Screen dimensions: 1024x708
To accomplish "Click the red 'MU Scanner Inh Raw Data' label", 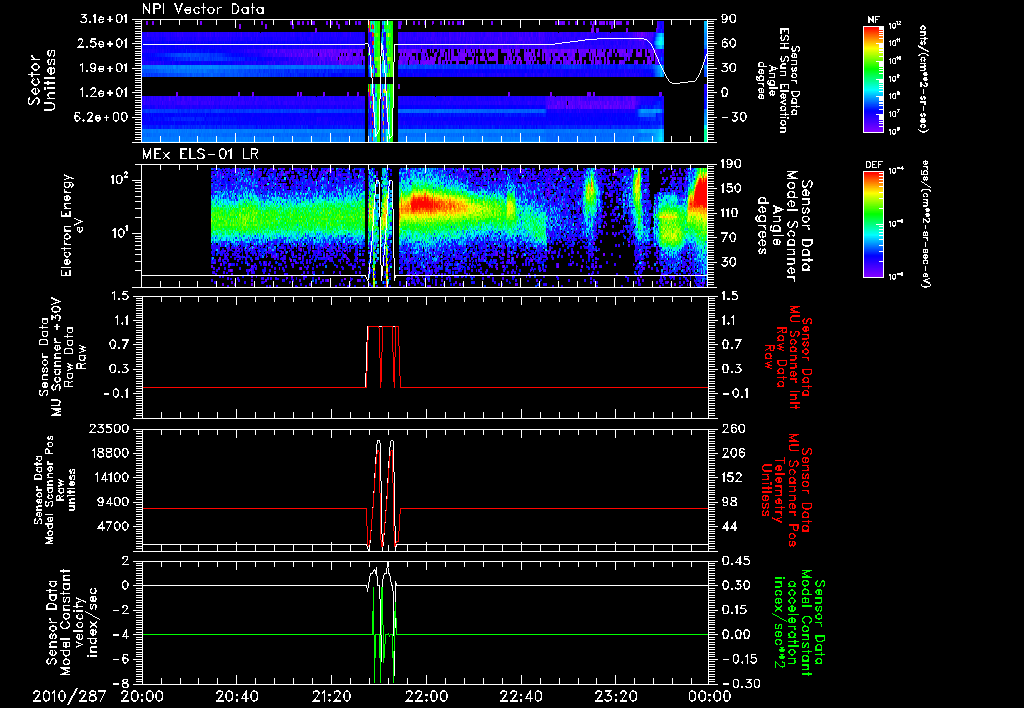I will 788,356.
